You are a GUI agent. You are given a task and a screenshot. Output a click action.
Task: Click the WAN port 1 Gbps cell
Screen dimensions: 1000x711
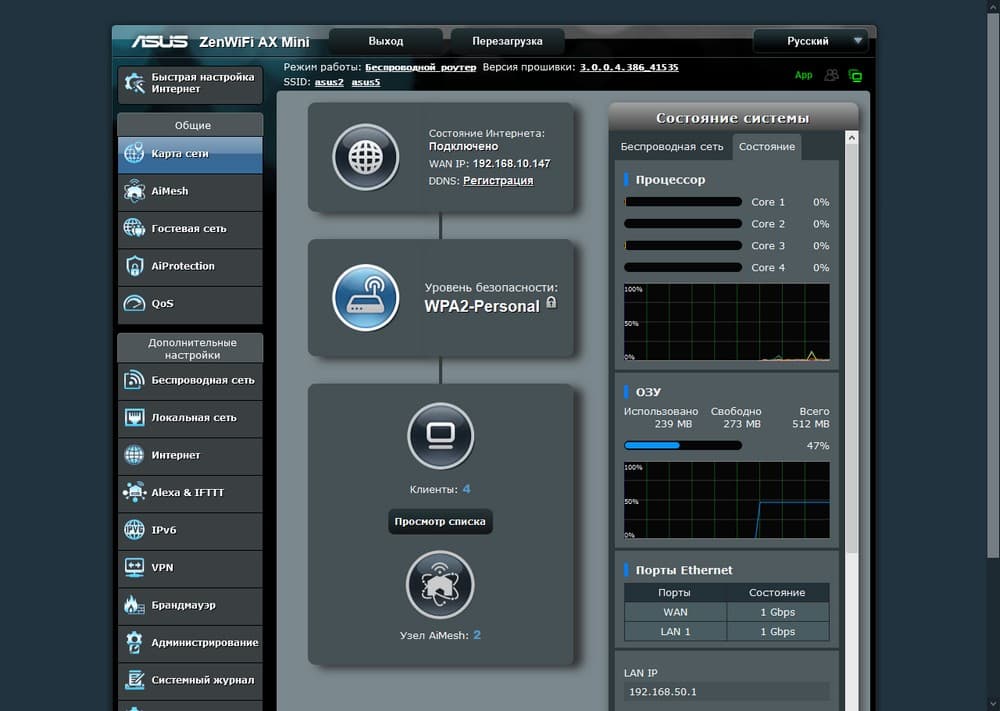(x=777, y=612)
